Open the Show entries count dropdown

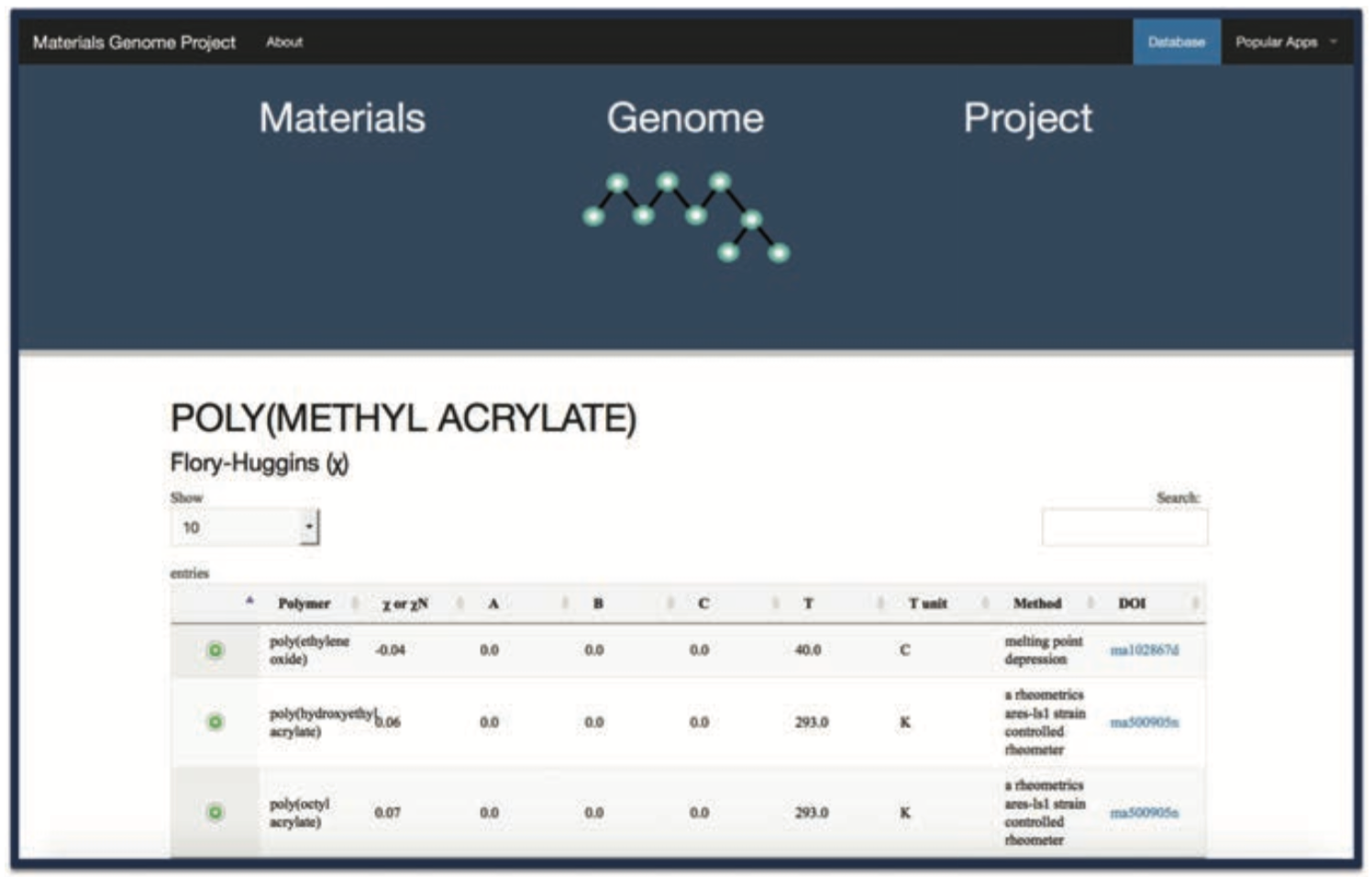click(x=245, y=527)
